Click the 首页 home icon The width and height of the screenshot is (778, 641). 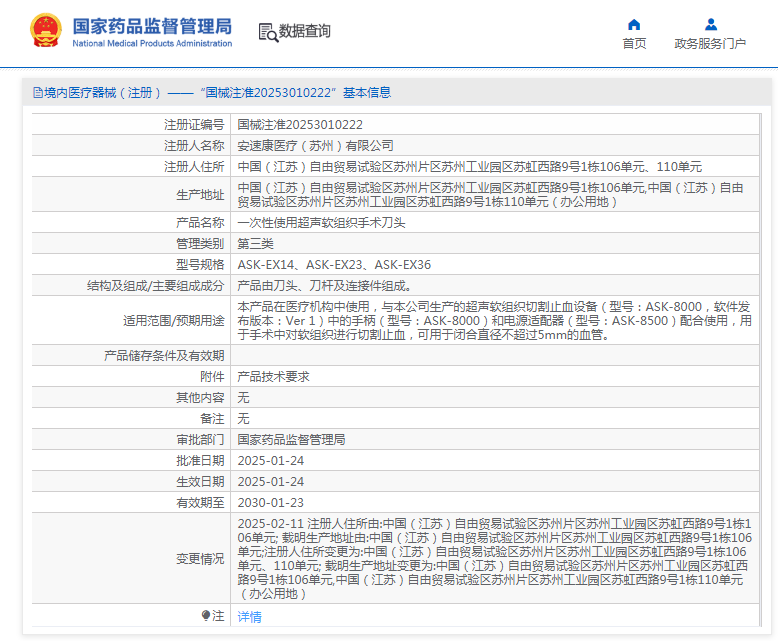[634, 25]
